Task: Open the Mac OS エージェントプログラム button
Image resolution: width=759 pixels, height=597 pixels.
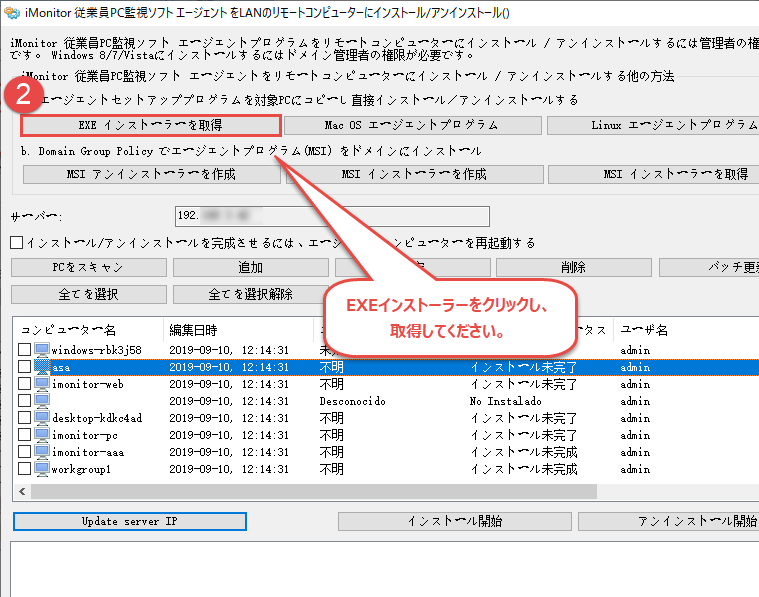Action: [412, 125]
